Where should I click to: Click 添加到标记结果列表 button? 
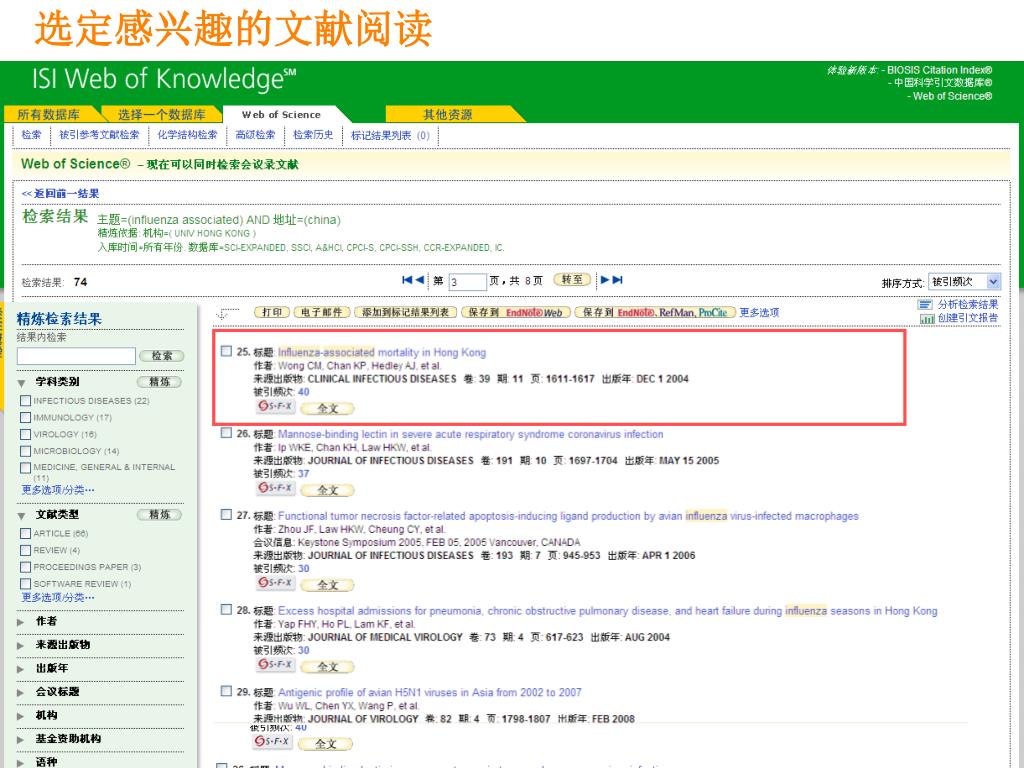406,312
